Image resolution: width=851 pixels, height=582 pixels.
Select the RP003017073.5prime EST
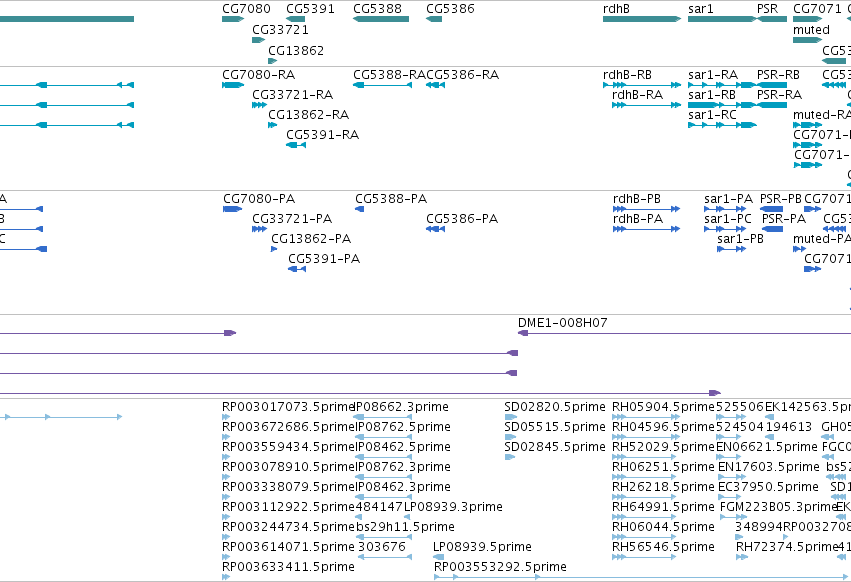pyautogui.click(x=226, y=417)
